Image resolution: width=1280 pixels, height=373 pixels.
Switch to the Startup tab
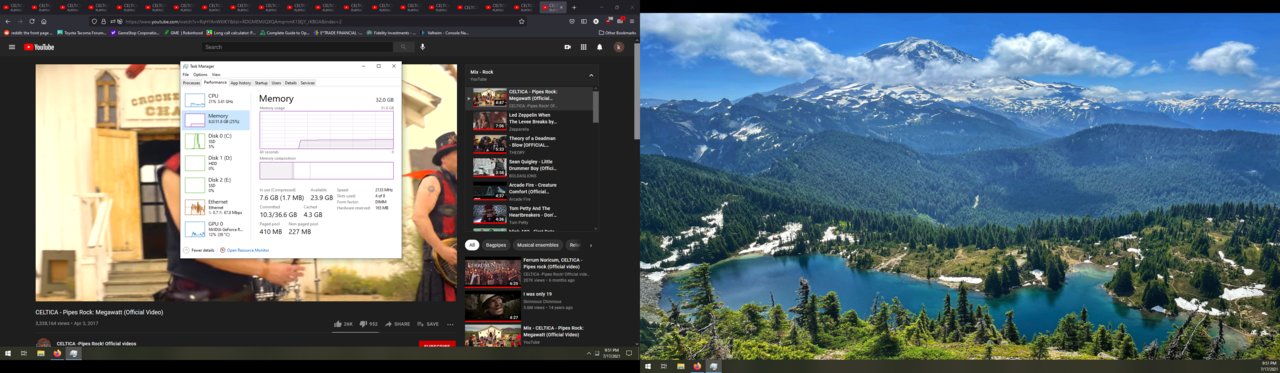tap(261, 83)
